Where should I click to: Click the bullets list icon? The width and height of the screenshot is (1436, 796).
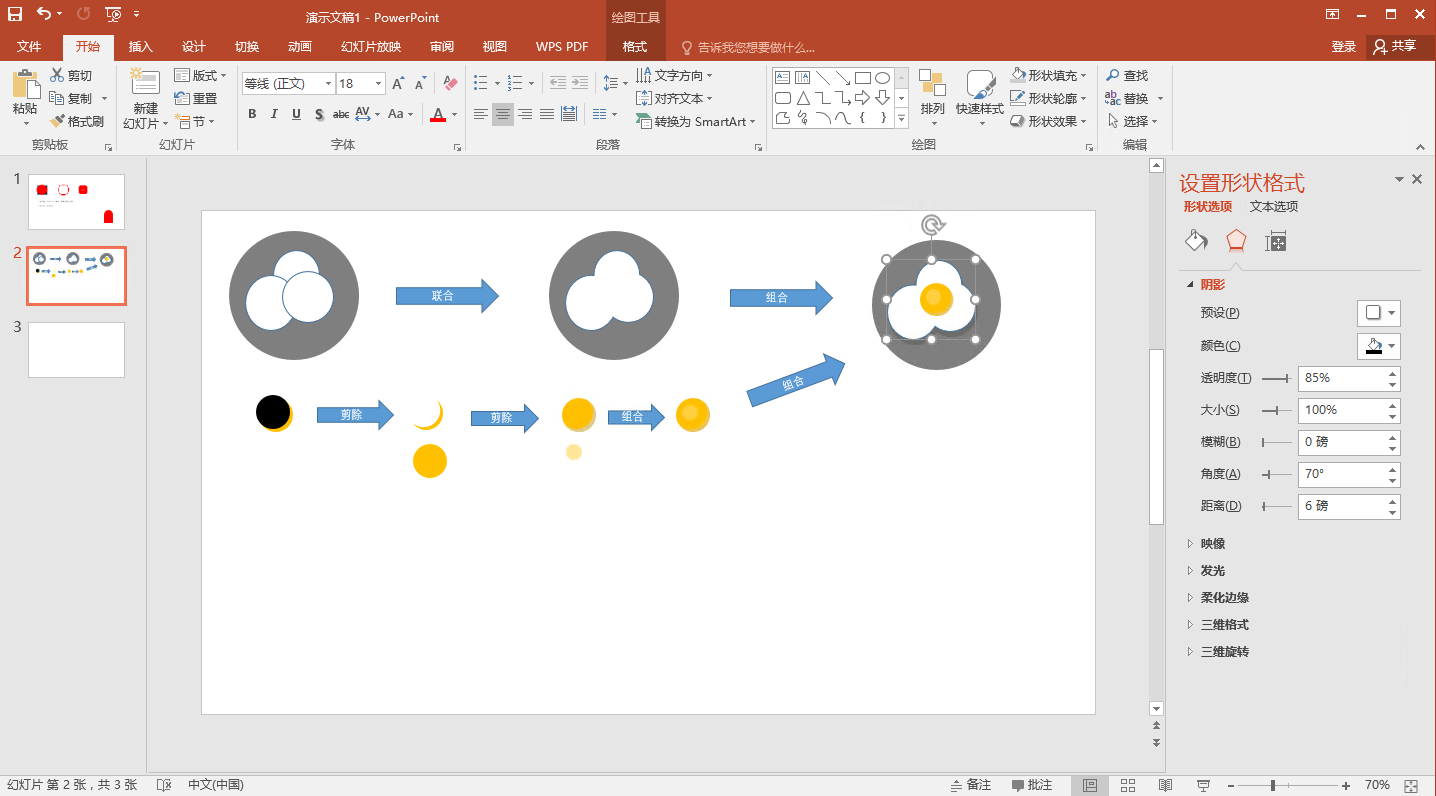pyautogui.click(x=481, y=83)
